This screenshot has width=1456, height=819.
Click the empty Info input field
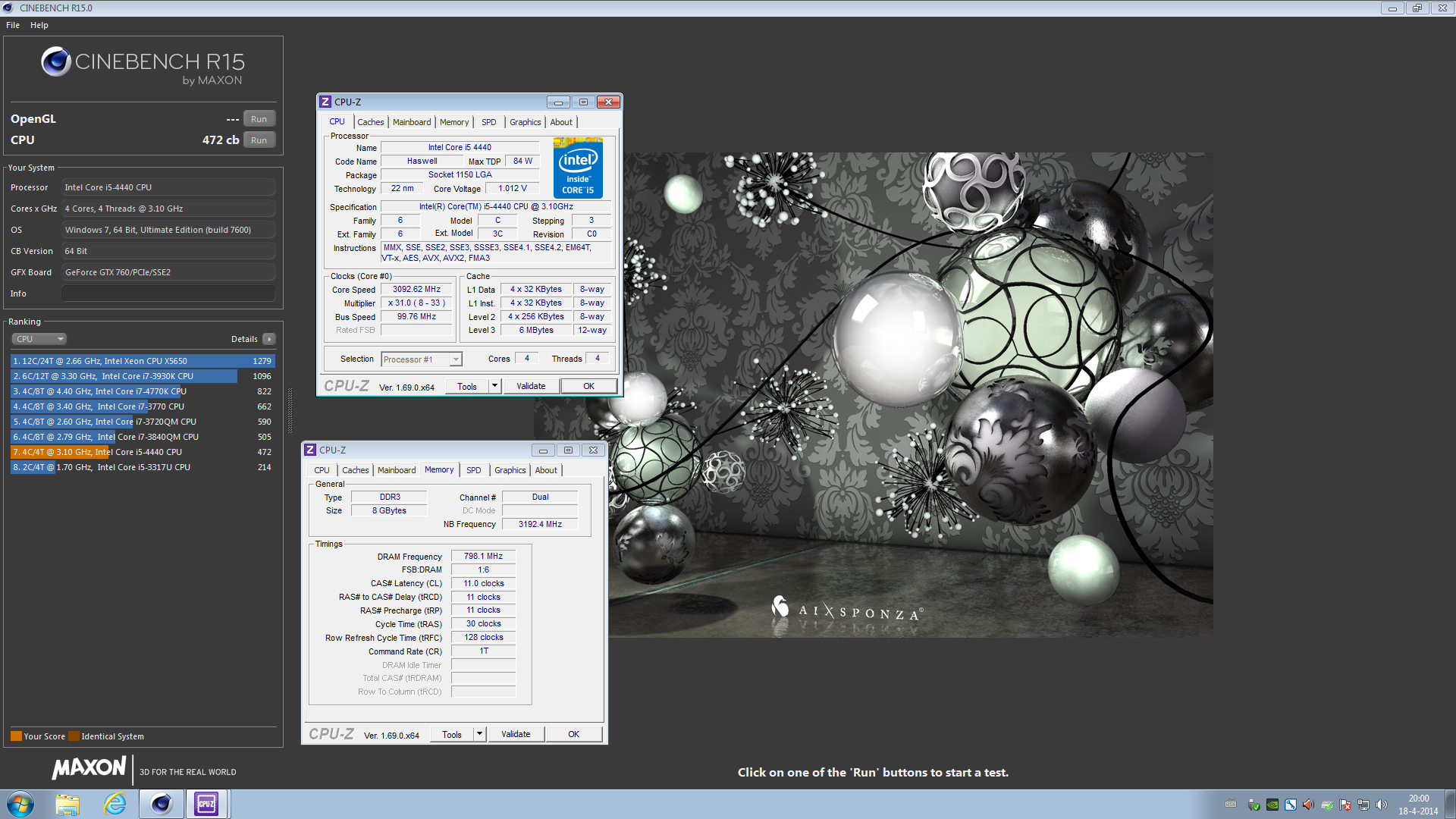[x=168, y=293]
